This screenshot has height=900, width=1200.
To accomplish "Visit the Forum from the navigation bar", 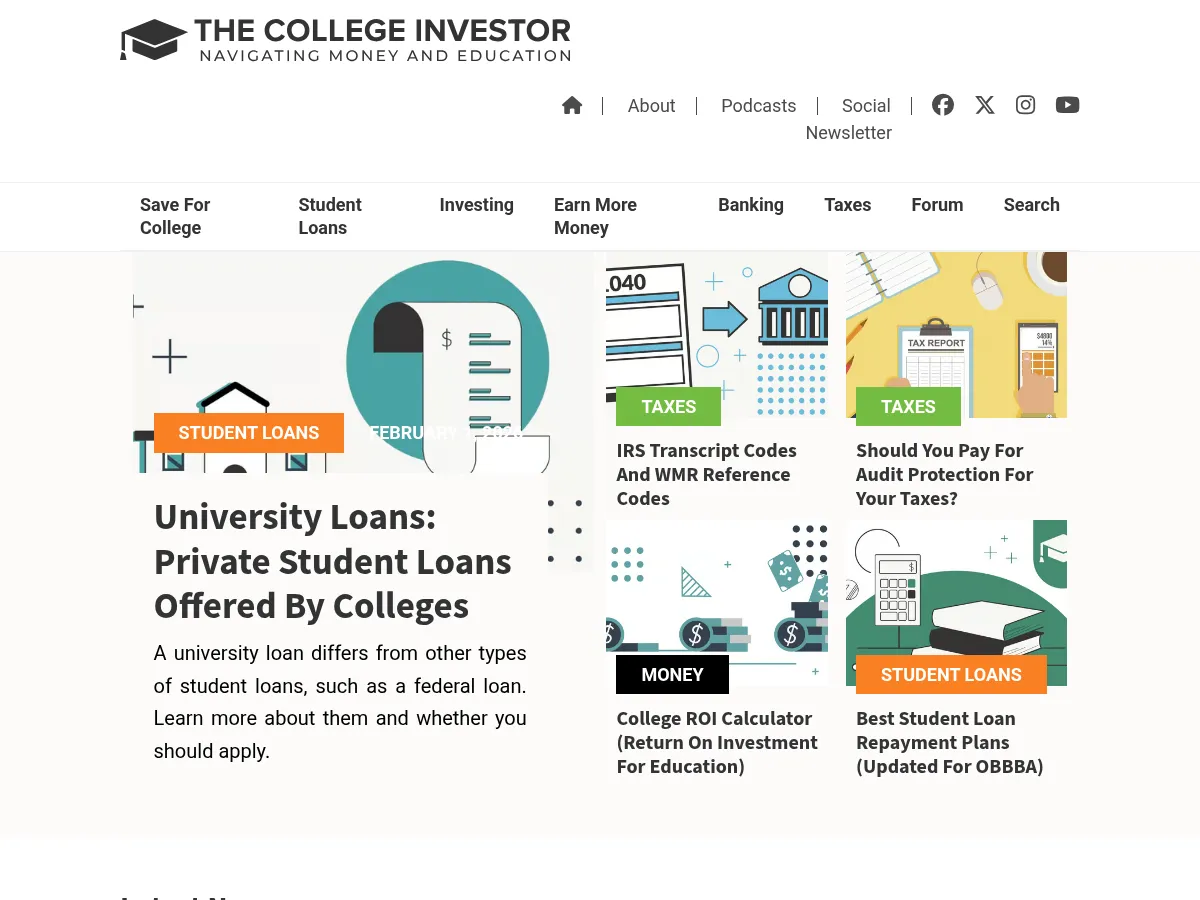I will point(937,204).
